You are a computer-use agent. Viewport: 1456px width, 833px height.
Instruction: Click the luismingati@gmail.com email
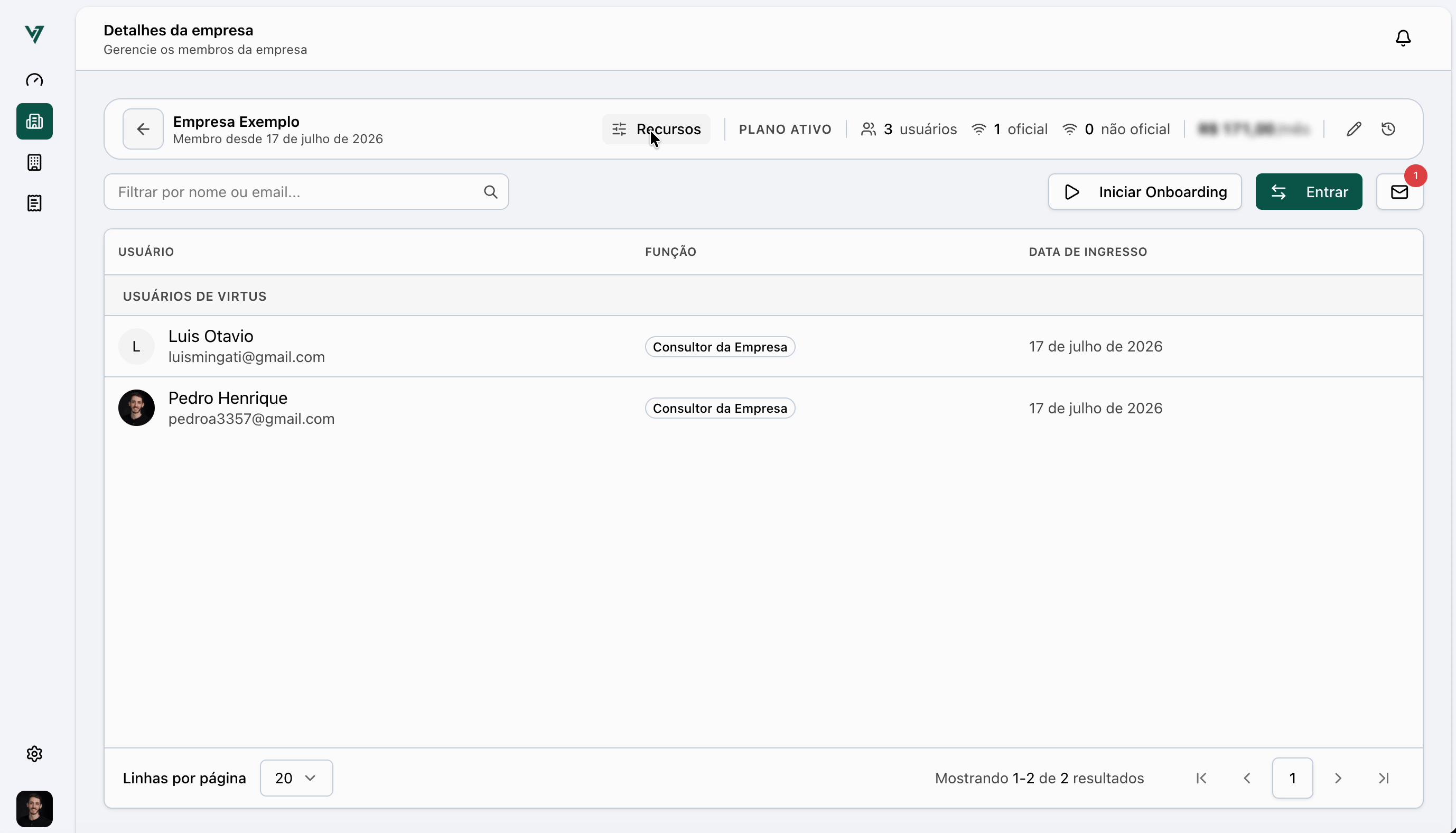246,357
